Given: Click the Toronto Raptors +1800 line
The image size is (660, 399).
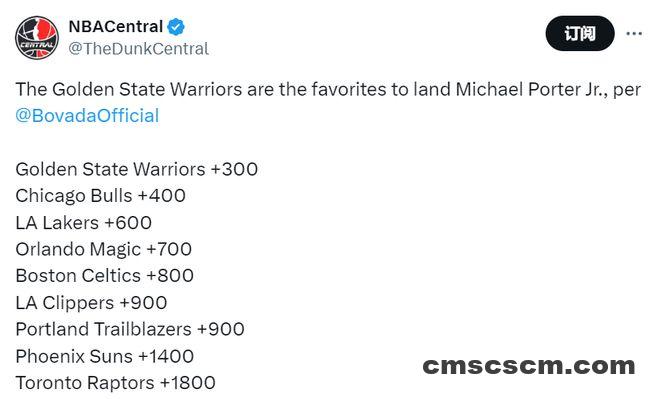Looking at the screenshot, I should [x=115, y=383].
